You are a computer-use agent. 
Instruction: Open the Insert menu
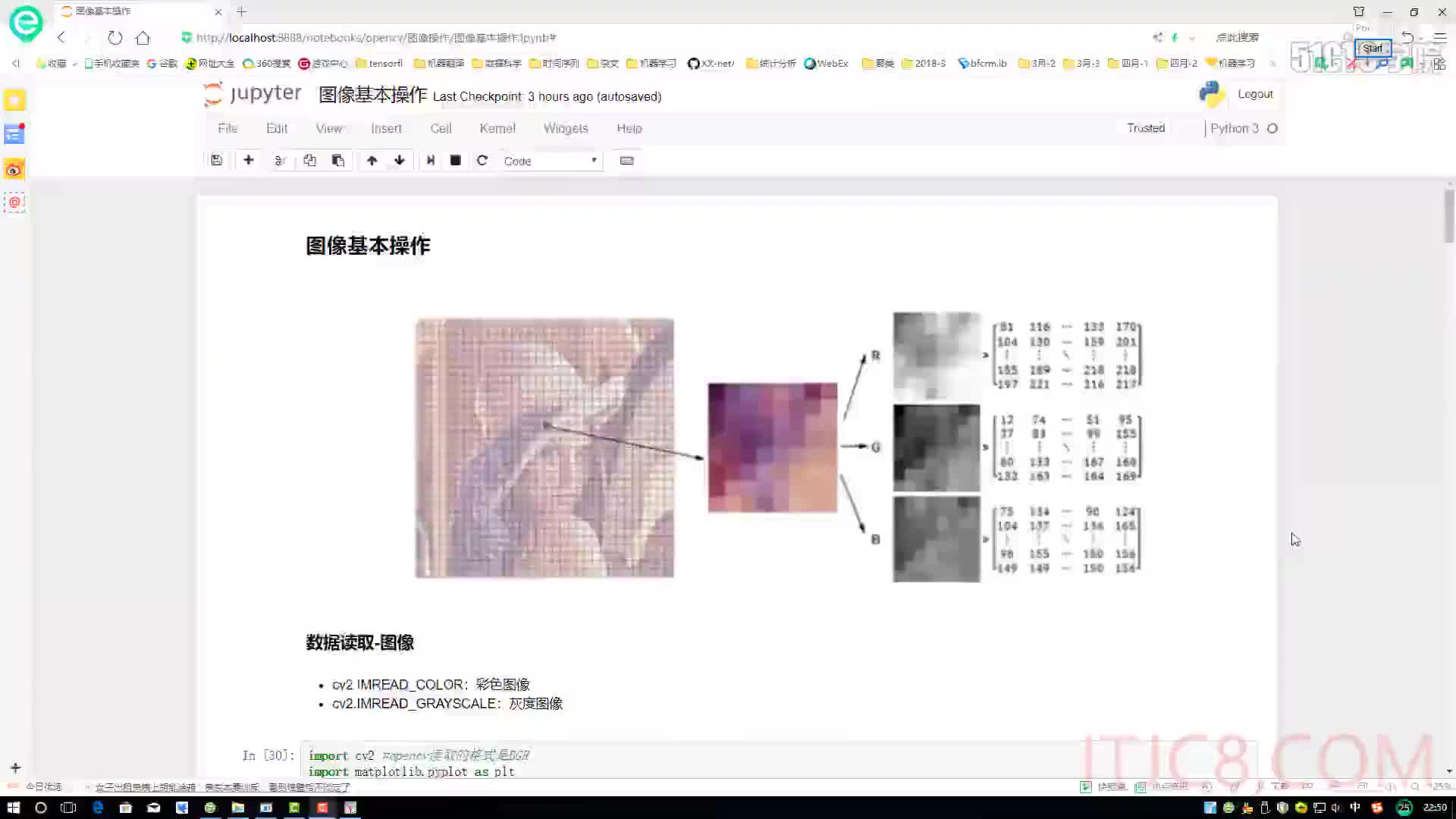(386, 128)
